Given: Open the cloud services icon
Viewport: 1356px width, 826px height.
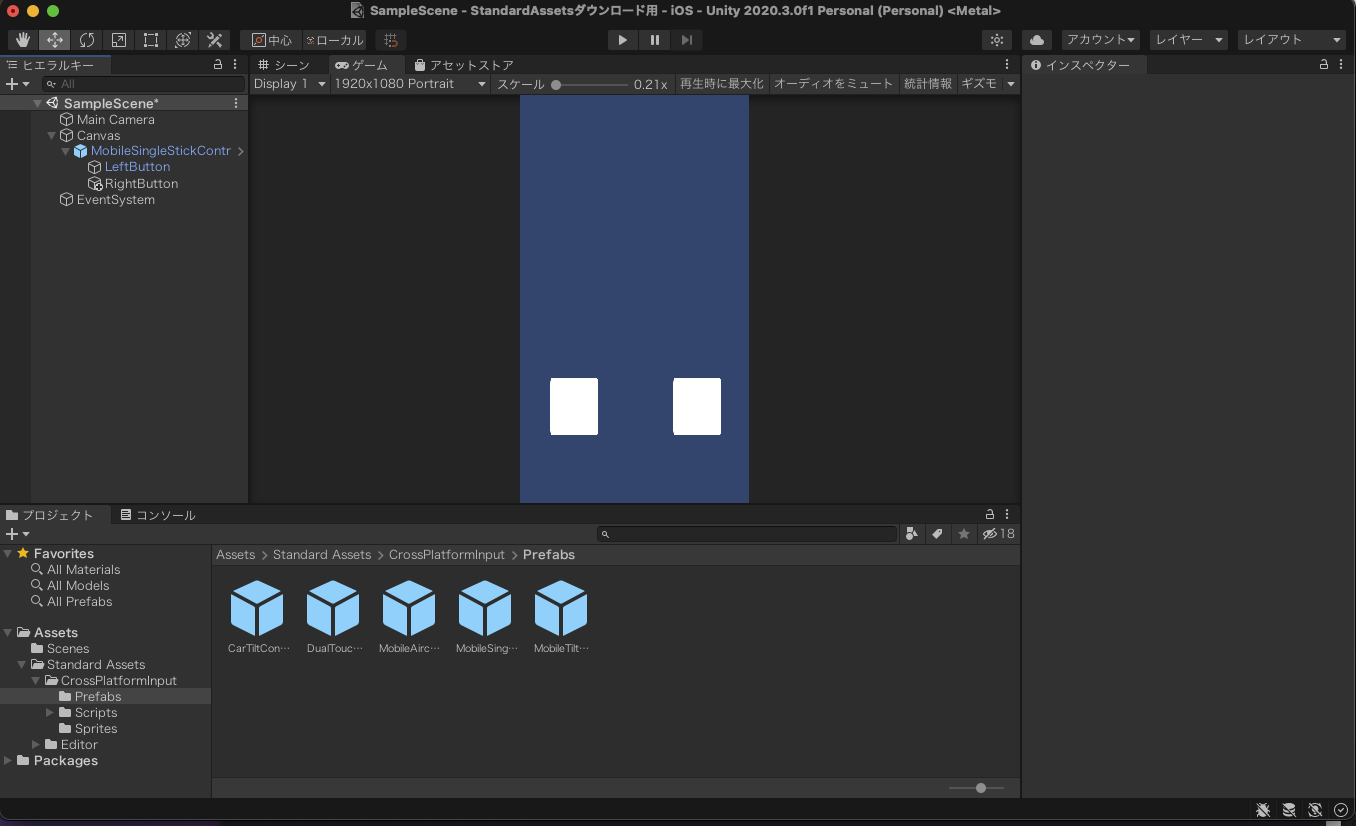Looking at the screenshot, I should coord(1037,40).
